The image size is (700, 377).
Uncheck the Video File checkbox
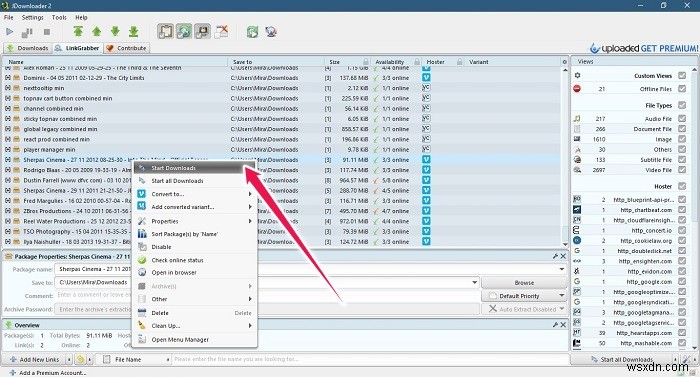tap(682, 170)
